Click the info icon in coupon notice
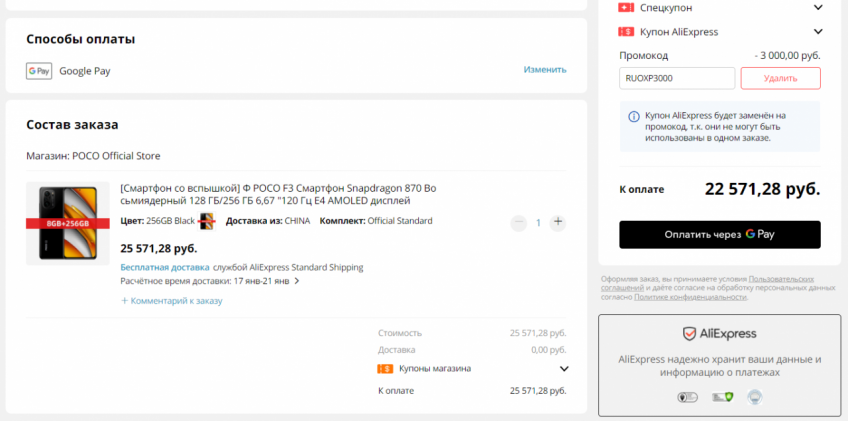The width and height of the screenshot is (848, 421). (x=633, y=117)
